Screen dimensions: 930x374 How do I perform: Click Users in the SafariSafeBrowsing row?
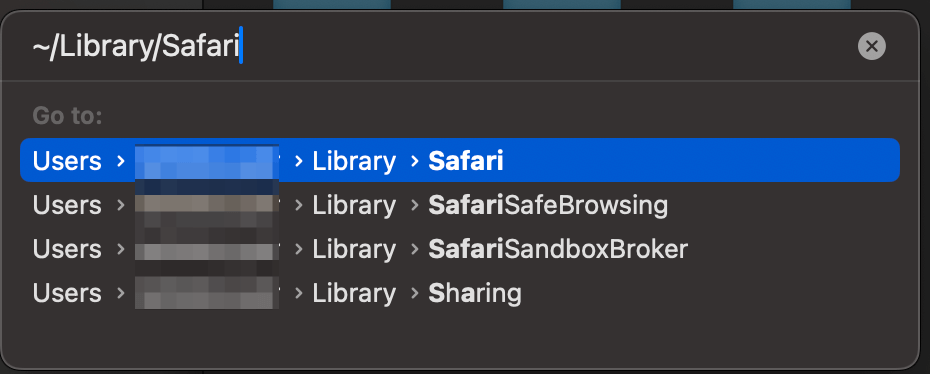(x=67, y=205)
